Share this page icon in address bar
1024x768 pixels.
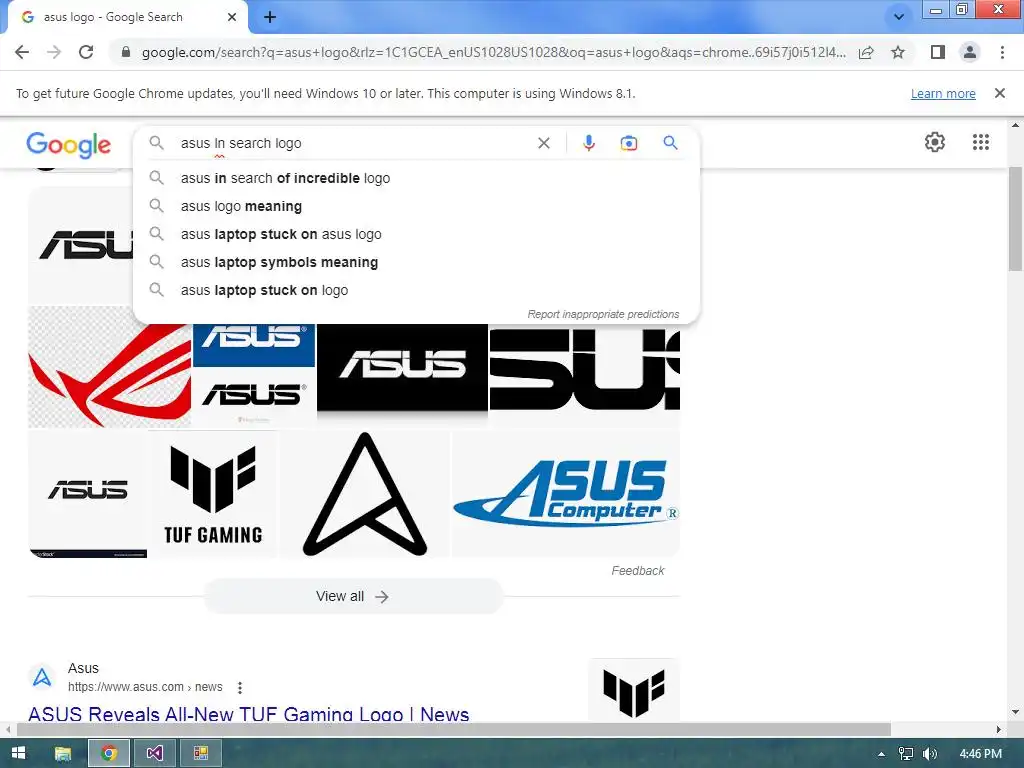(866, 52)
